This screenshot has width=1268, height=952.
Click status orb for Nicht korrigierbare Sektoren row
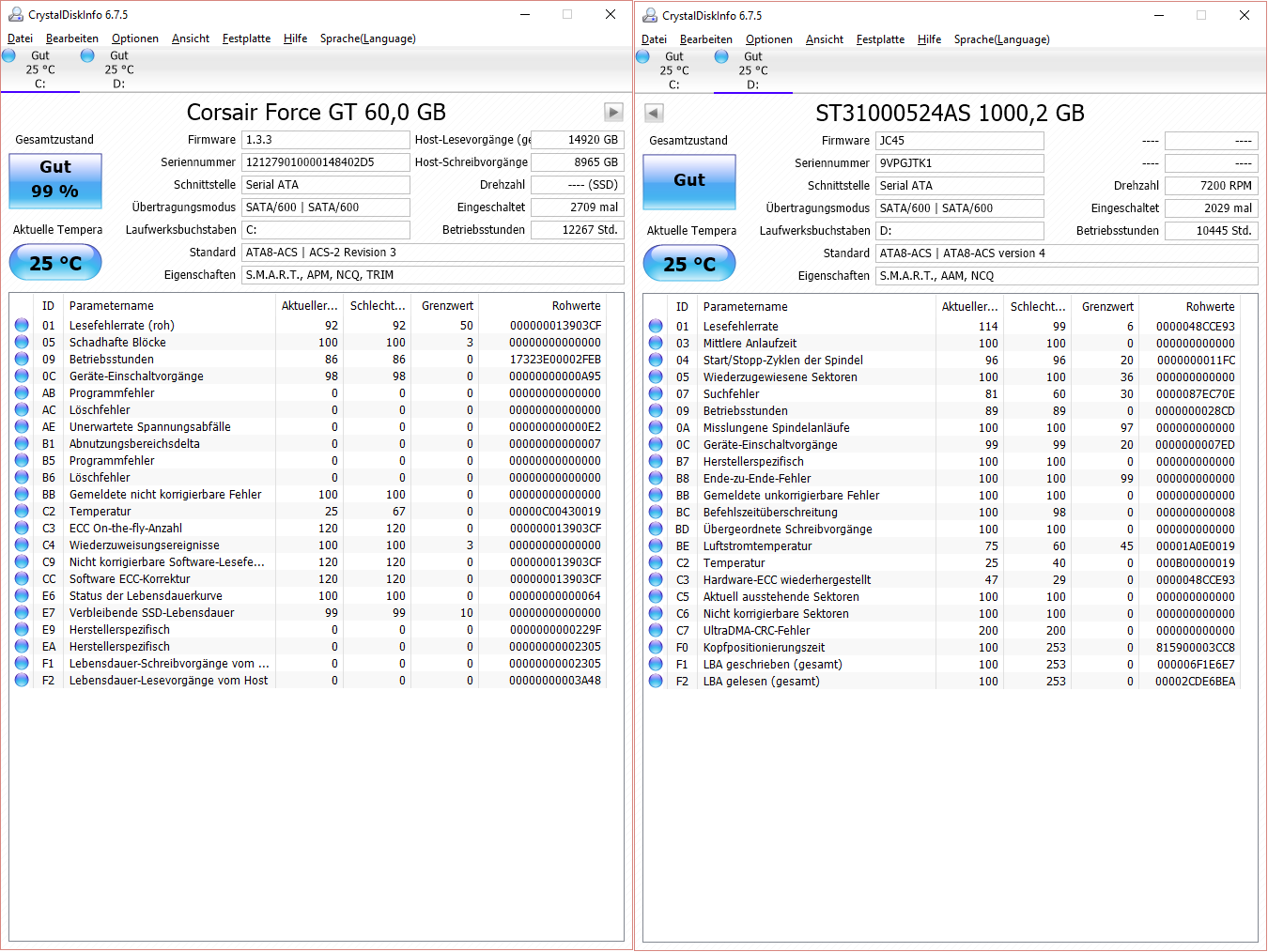tap(656, 613)
